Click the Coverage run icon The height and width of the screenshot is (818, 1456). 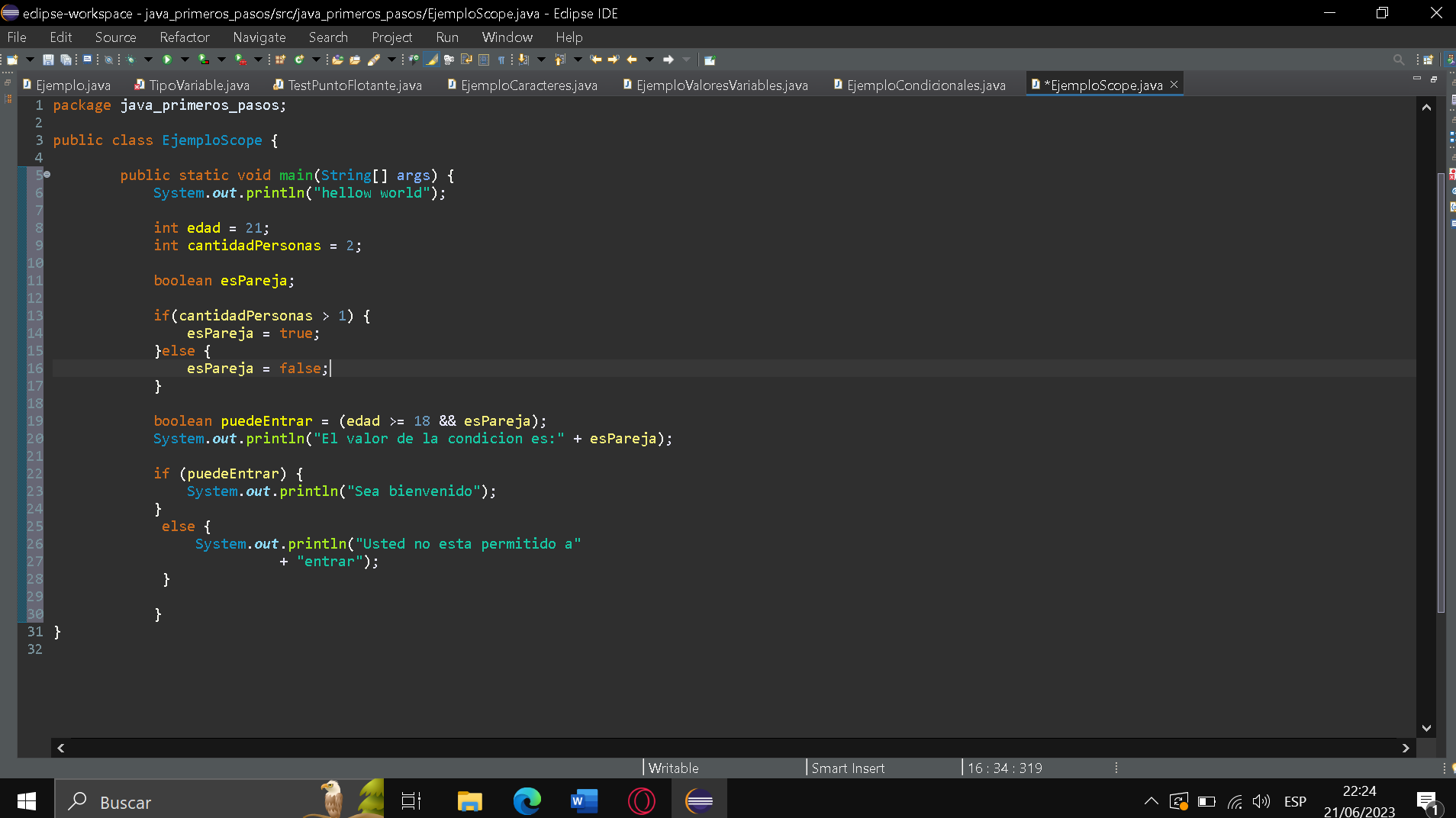(x=203, y=60)
